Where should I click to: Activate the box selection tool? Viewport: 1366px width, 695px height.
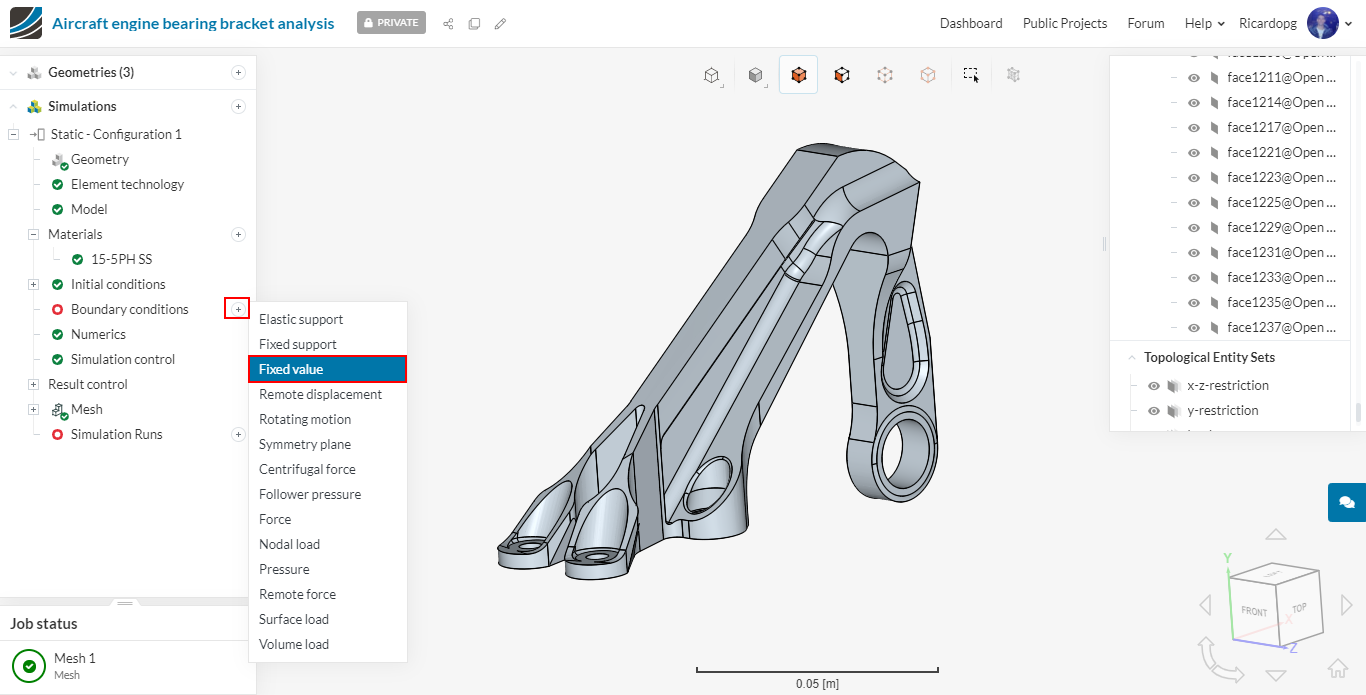coord(970,75)
